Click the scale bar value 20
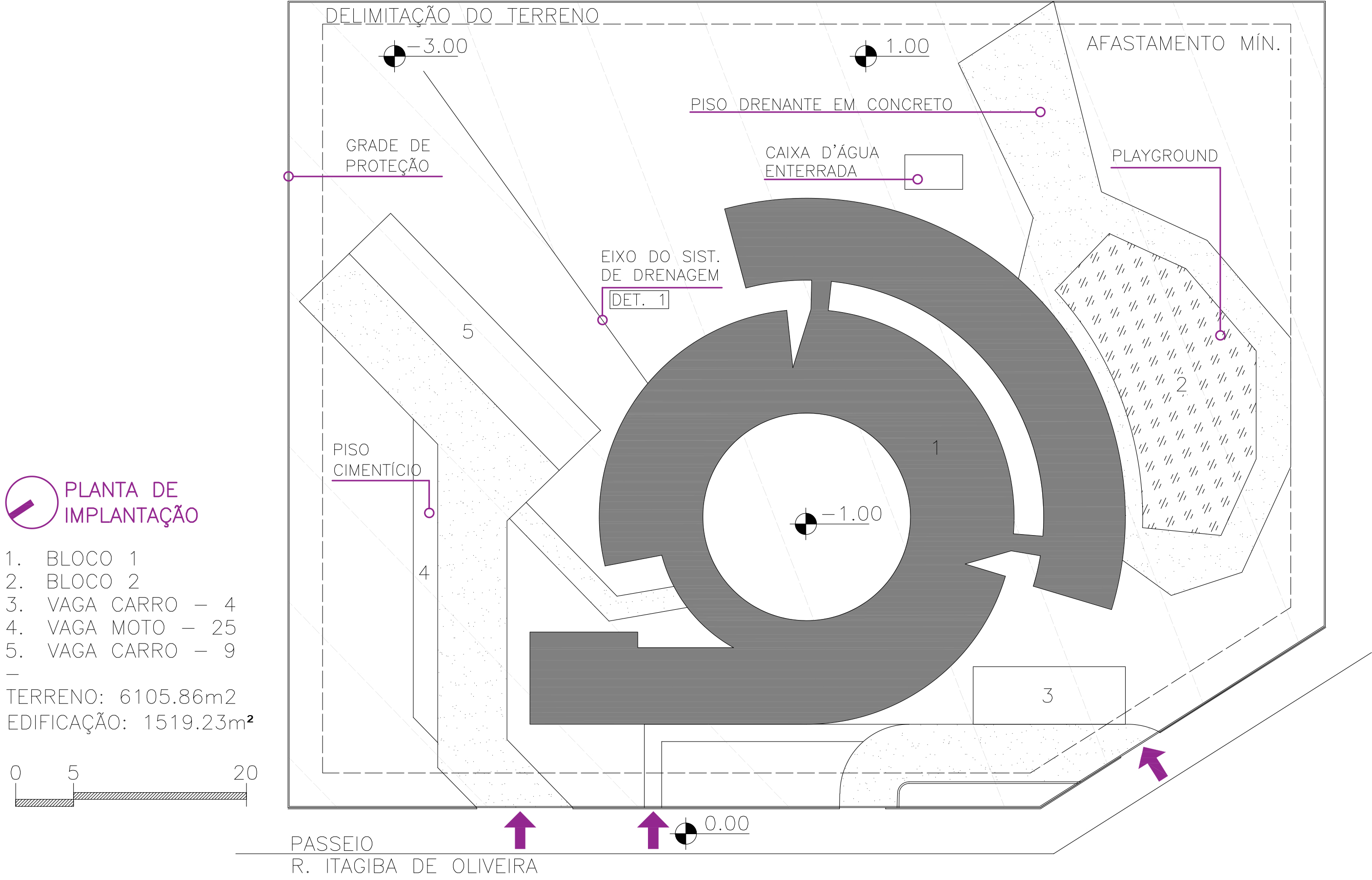Screen dimensions: 1372x880 pos(246,773)
